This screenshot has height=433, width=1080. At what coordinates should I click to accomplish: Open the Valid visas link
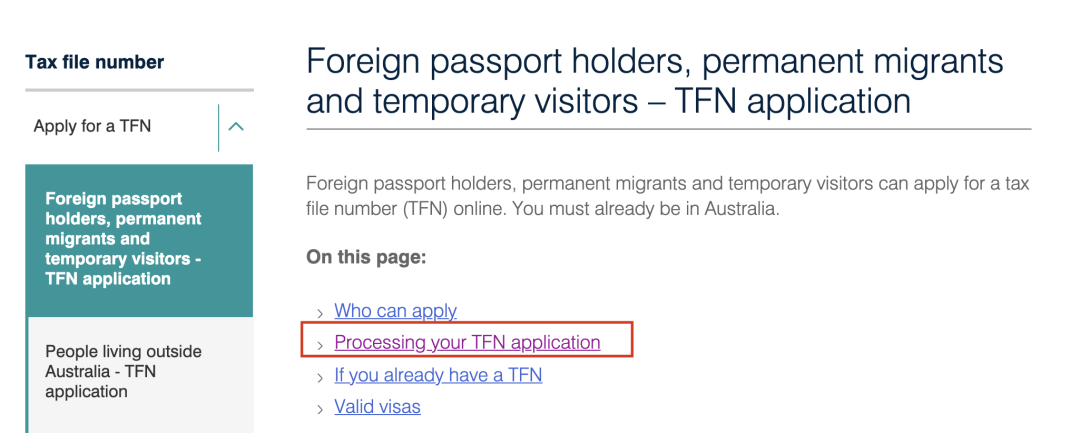(x=377, y=407)
